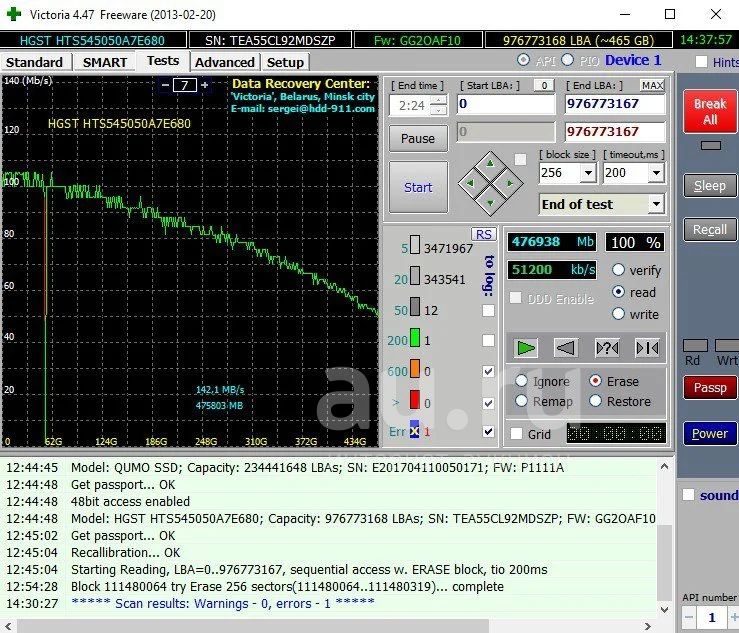
Task: Toggle the Grid checkbox
Action: (x=517, y=434)
